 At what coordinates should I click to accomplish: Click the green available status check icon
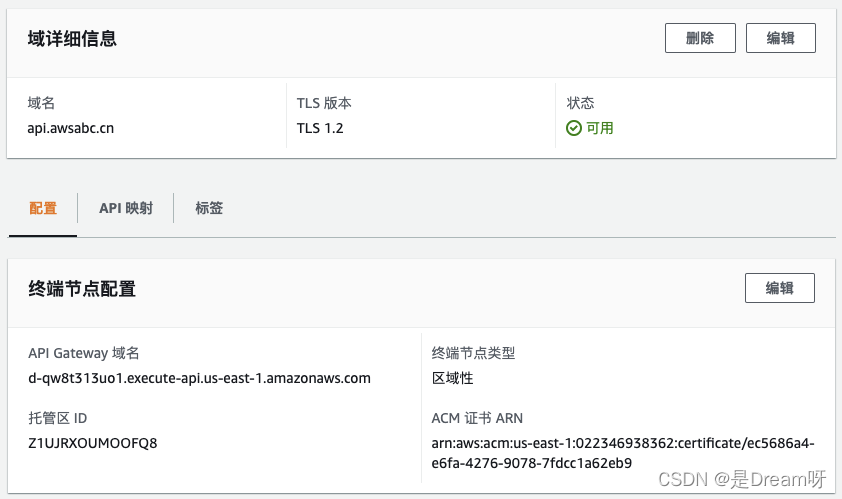pos(574,128)
